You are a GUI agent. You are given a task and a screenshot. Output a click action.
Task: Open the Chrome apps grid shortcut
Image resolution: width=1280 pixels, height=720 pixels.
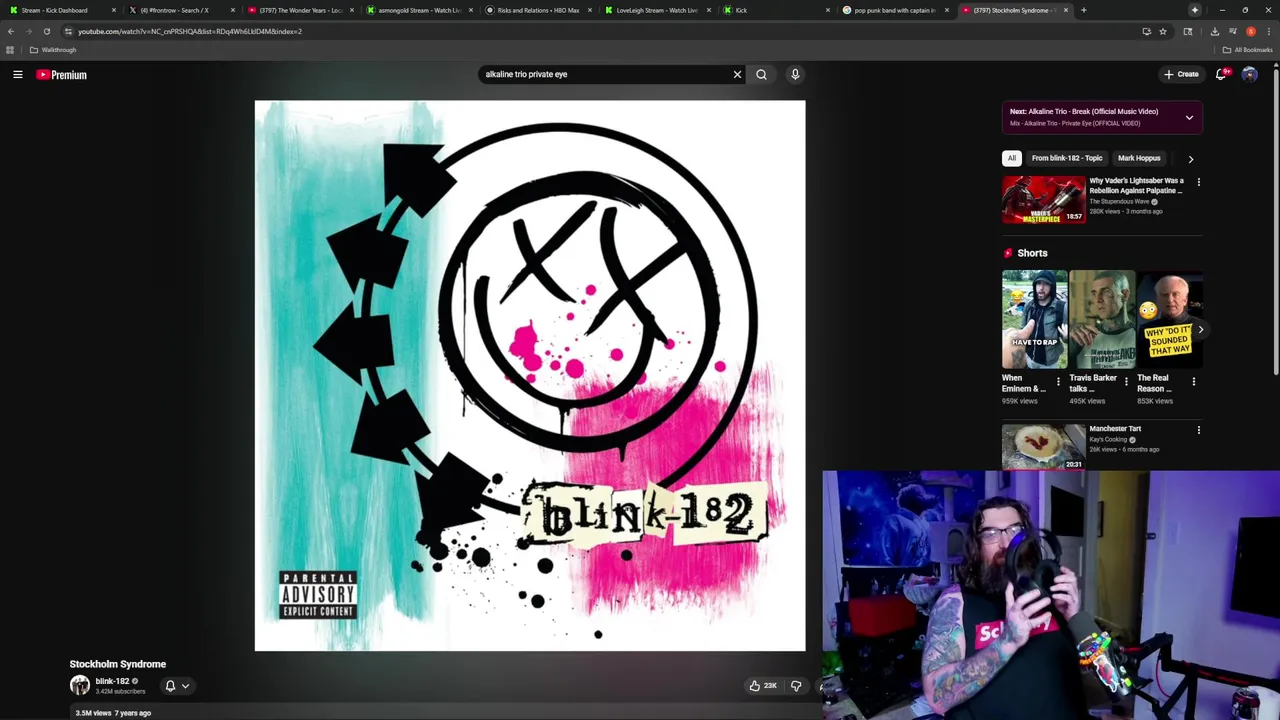[x=10, y=50]
